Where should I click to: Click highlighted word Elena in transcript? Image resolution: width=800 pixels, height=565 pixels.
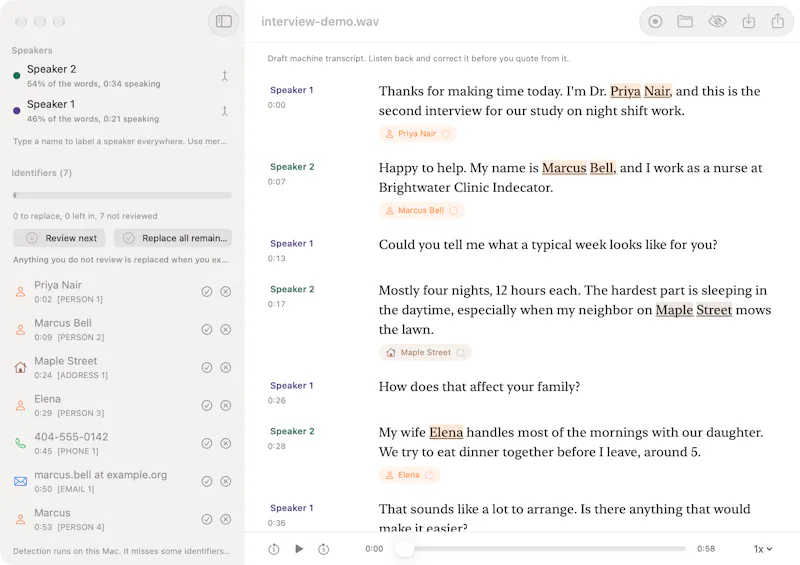click(x=446, y=432)
